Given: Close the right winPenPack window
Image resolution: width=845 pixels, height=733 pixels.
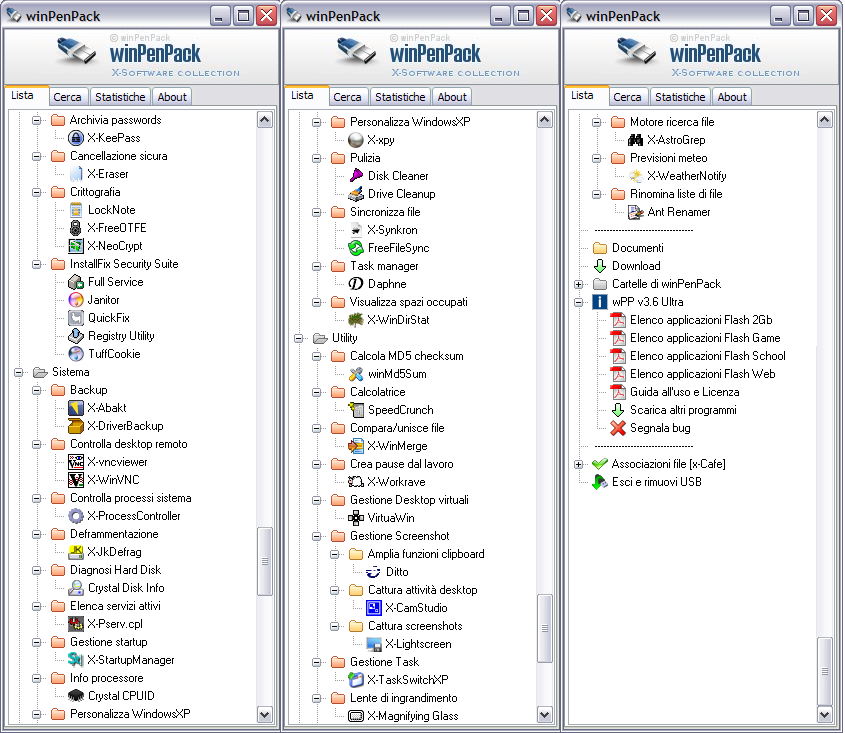Looking at the screenshot, I should click(x=826, y=16).
